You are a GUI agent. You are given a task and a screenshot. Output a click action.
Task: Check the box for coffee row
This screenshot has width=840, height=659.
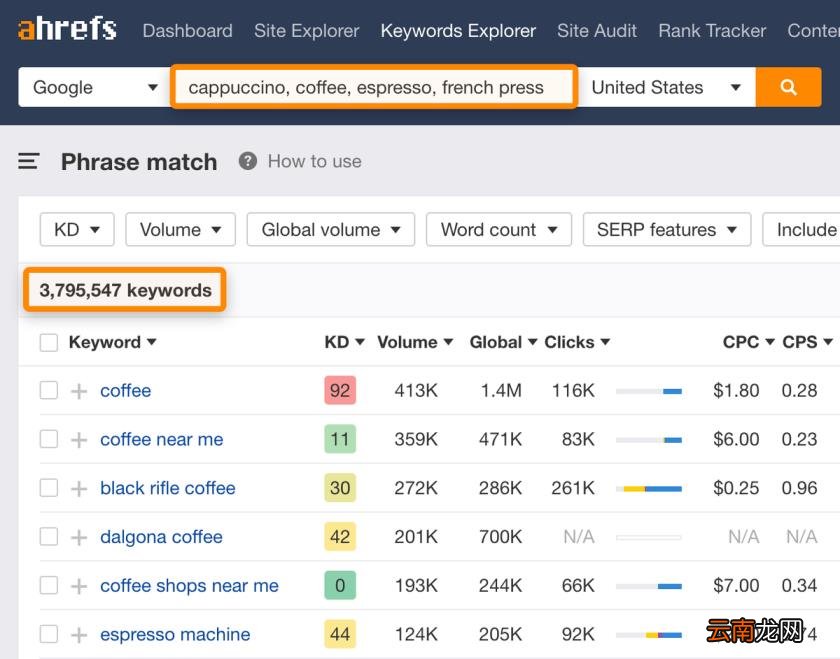(x=49, y=391)
